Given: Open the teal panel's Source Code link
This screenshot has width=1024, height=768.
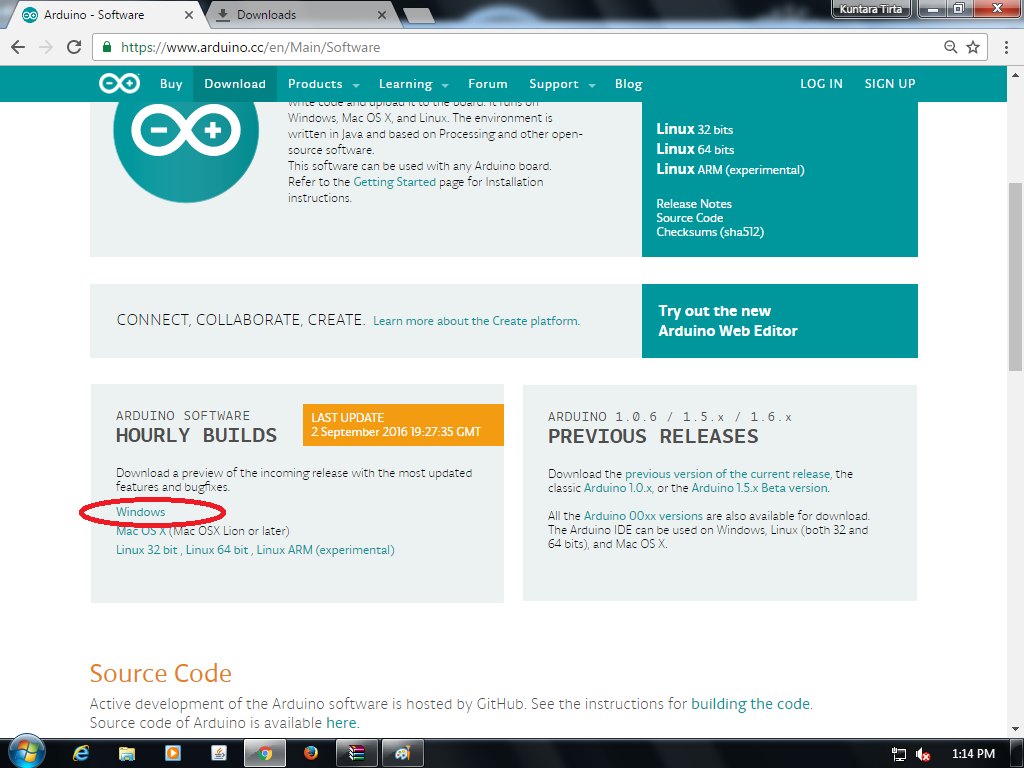Looking at the screenshot, I should point(690,217).
